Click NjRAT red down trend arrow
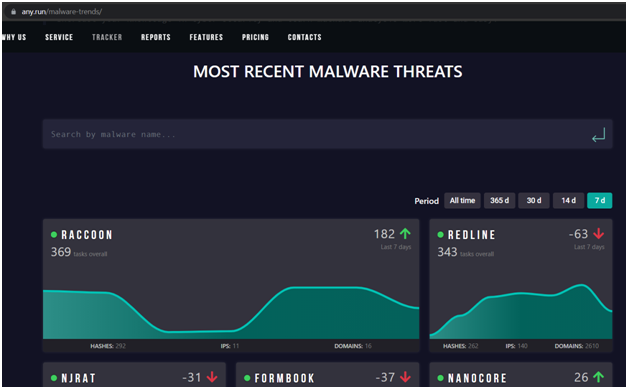Screen dimensions: 628x389 click(212, 377)
